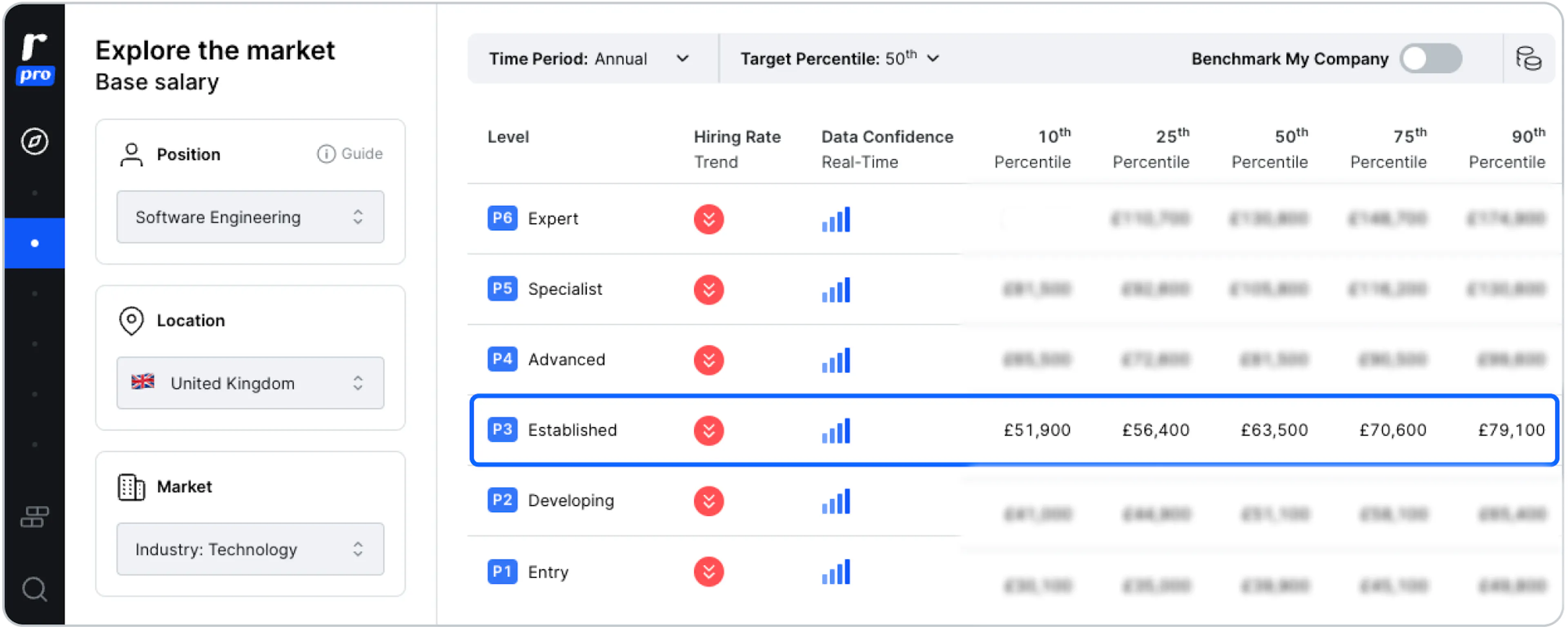Click the 75th Percentile column header
The height and width of the screenshot is (627, 1568).
(1388, 149)
